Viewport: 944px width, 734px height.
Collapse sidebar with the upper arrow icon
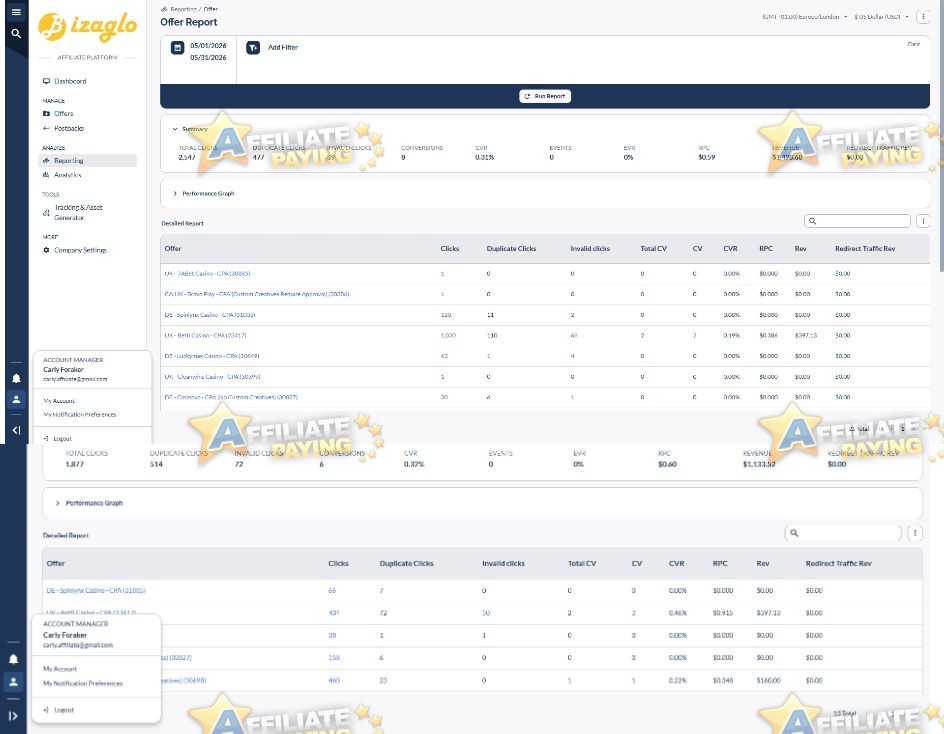pos(16,430)
